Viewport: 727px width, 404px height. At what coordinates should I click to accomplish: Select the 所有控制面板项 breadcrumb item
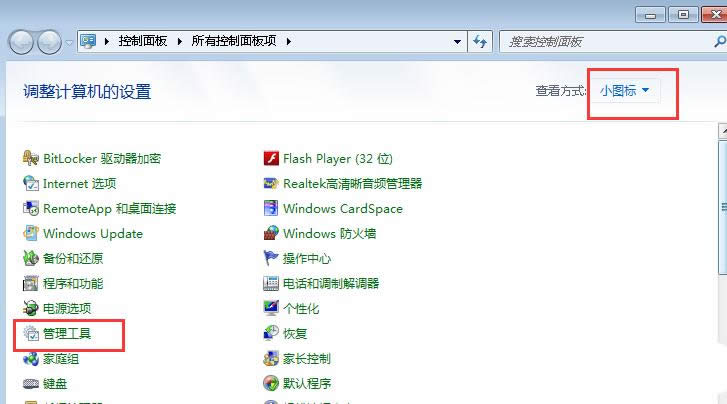238,41
